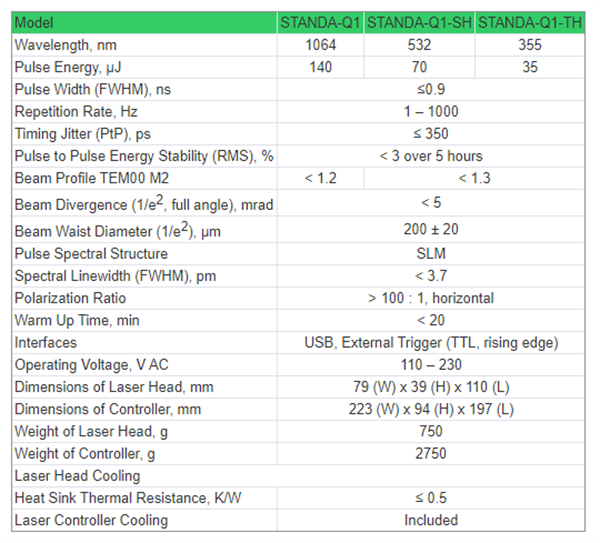Click 'Spectral Linewidth (FWHM), pm' label
Screen dimensions: 600x543
[x=115, y=276]
